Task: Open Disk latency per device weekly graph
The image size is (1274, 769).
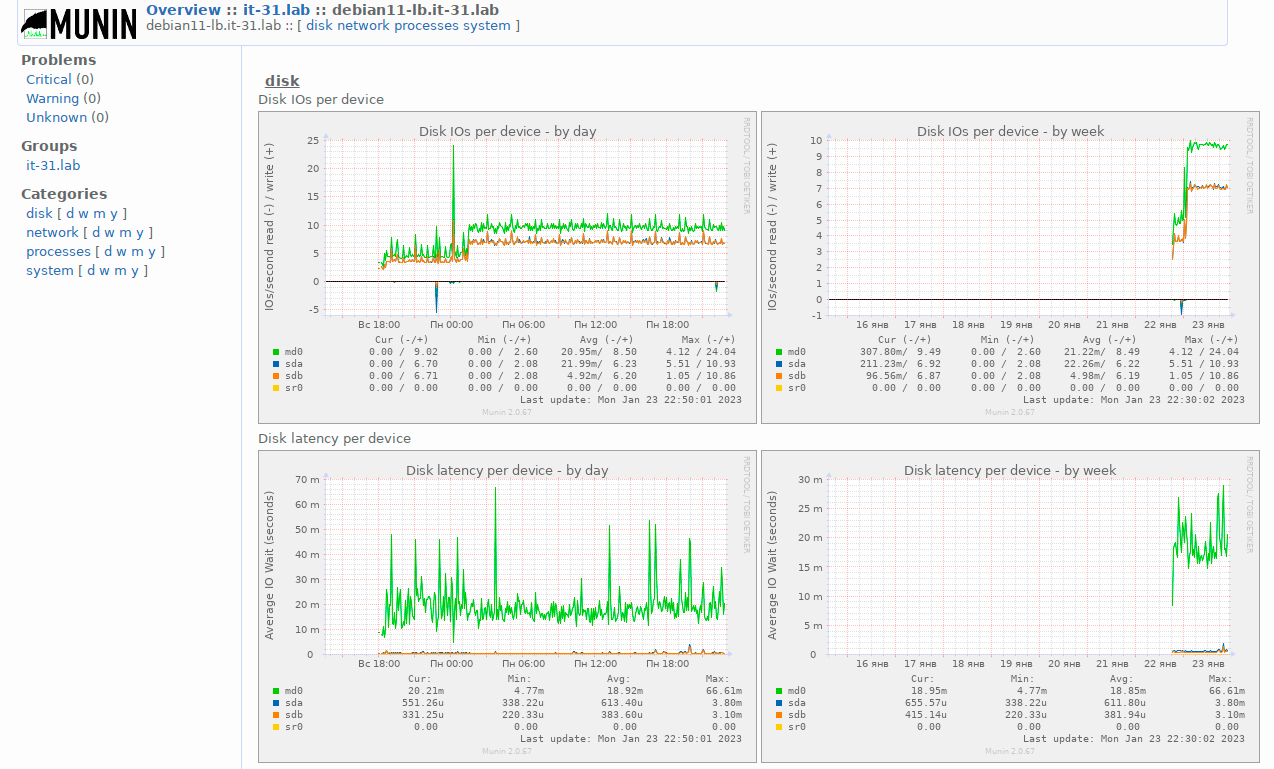Action: 1010,605
